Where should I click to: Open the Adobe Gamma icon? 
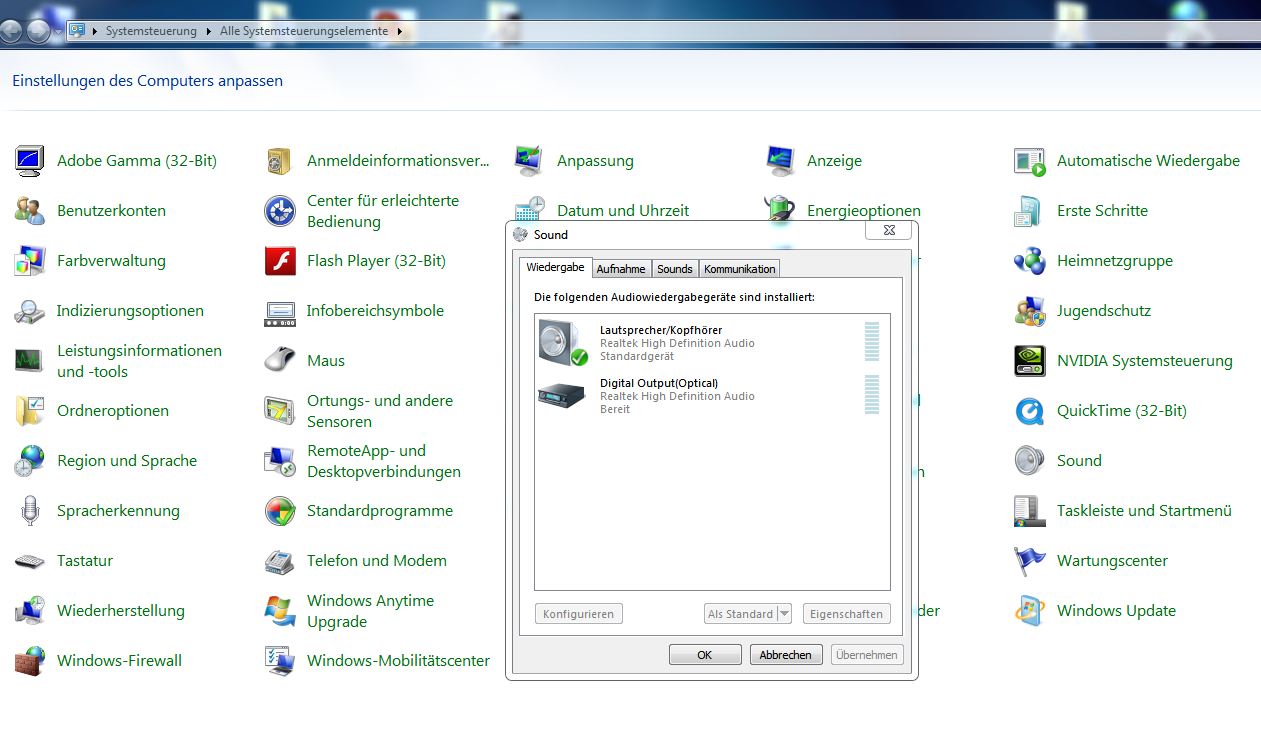tap(30, 161)
